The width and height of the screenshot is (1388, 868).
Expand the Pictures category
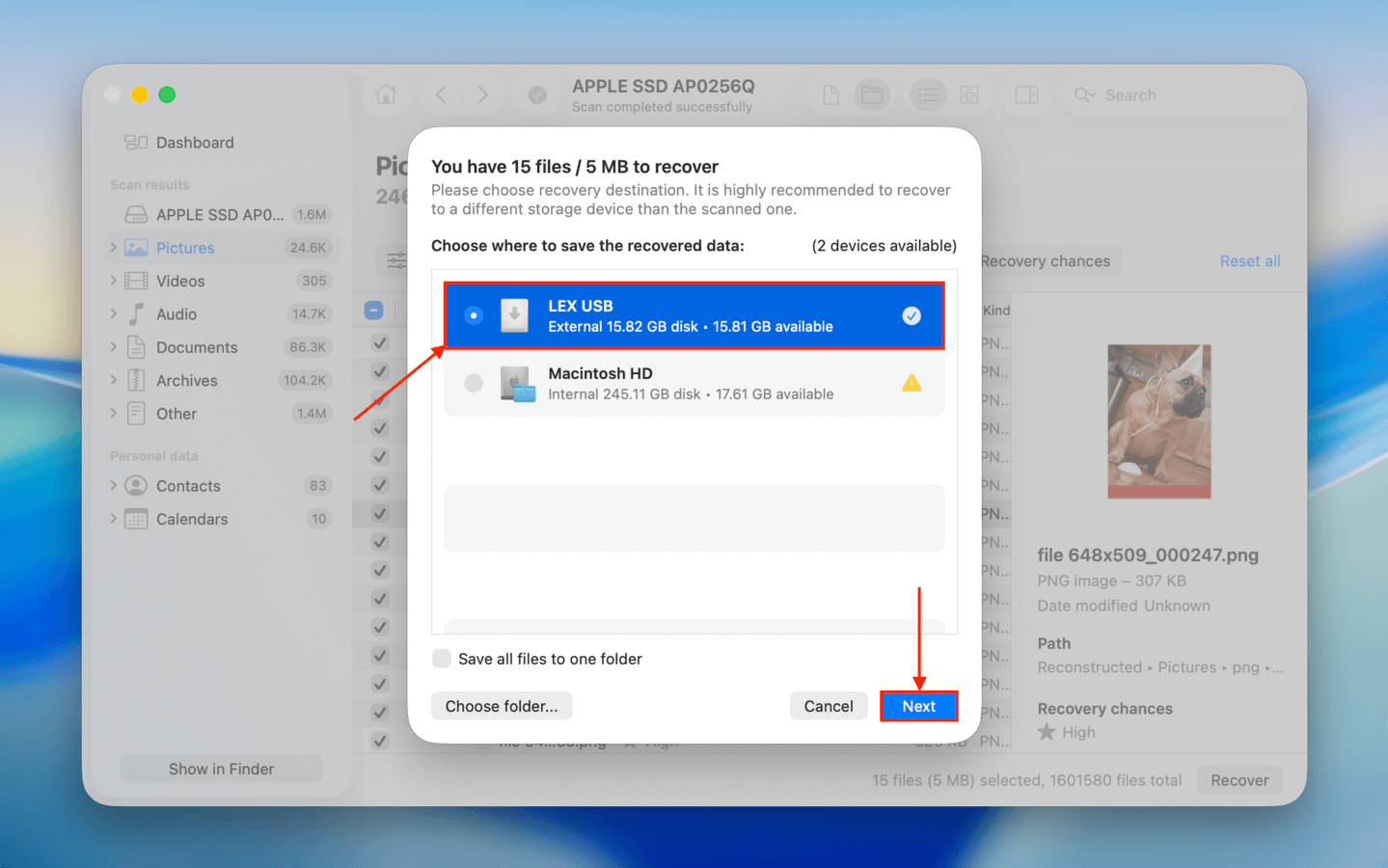tap(112, 247)
